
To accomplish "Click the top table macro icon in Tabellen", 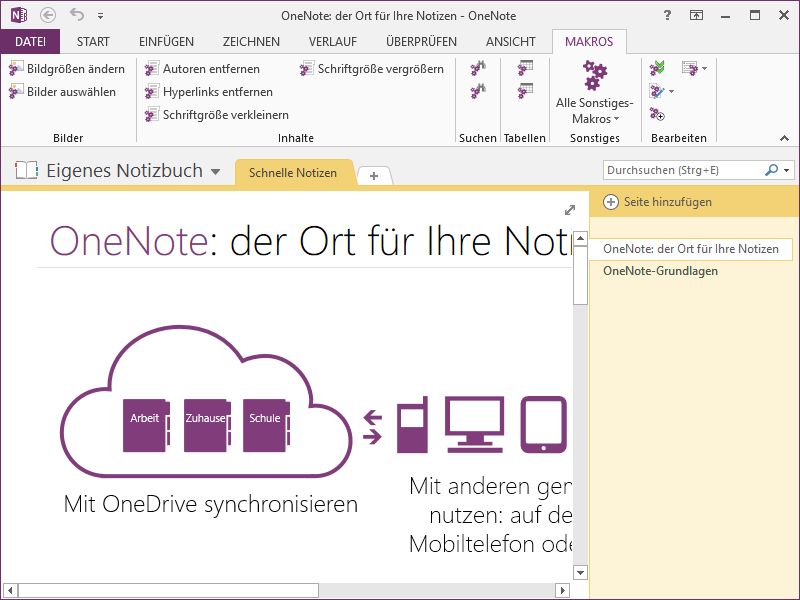I will click(525, 68).
